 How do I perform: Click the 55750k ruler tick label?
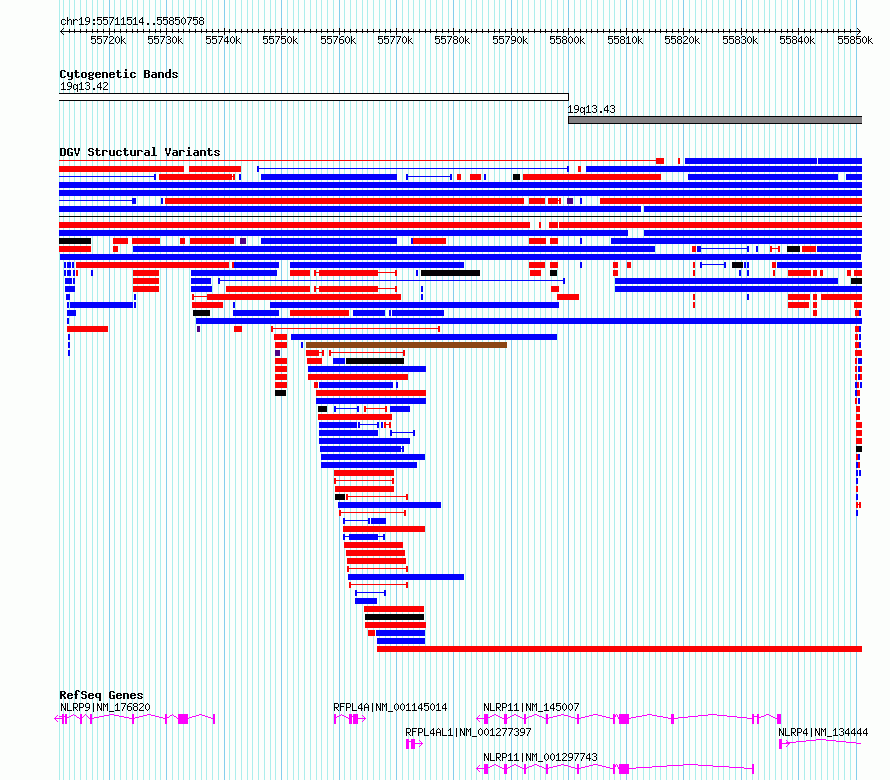pos(280,40)
